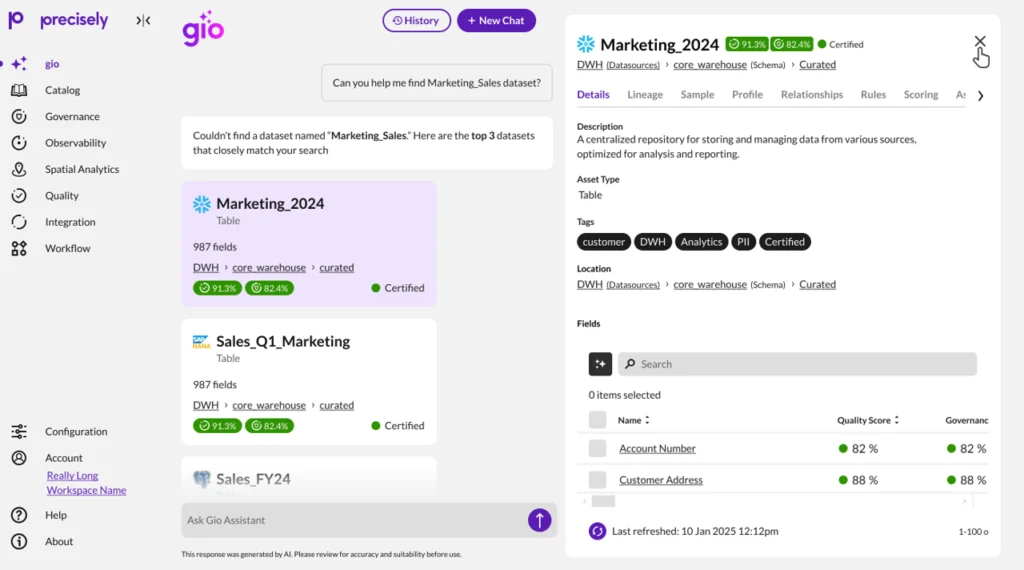Viewport: 1024px width, 570px height.
Task: Click the AI sparkle button beside Fields search
Action: tap(600, 364)
